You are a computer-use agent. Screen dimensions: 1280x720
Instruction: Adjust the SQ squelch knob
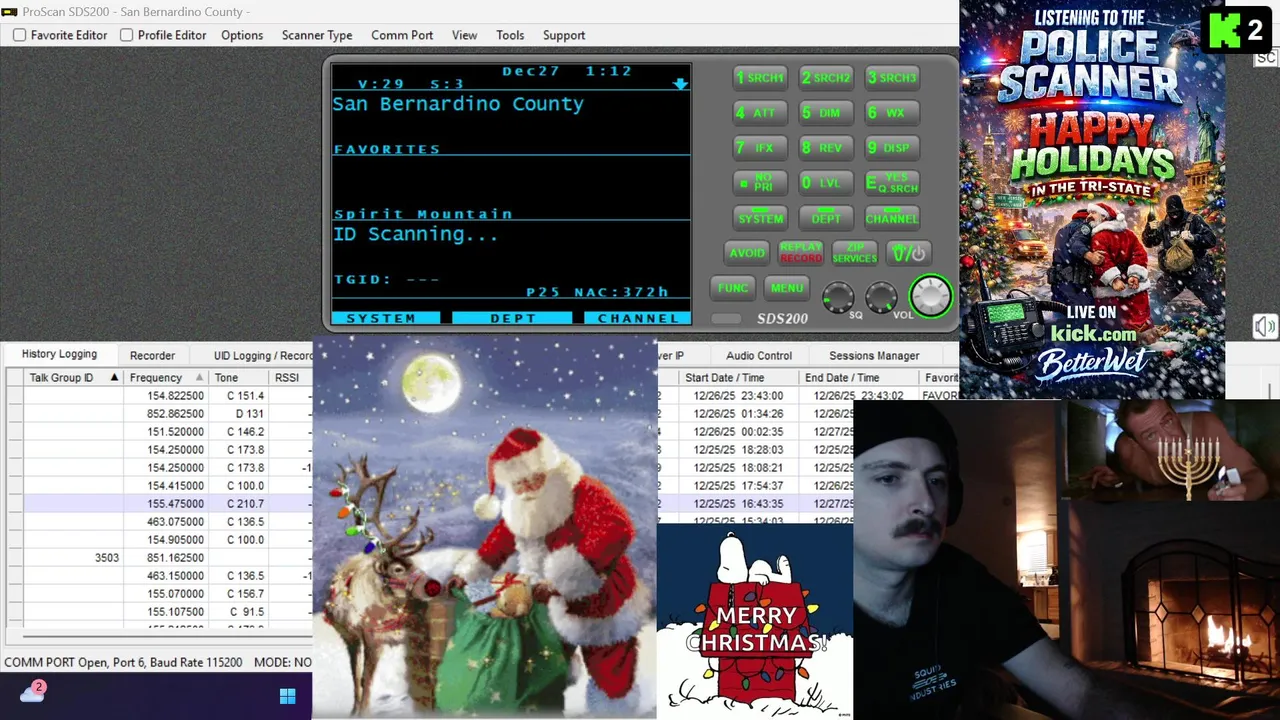pos(838,297)
